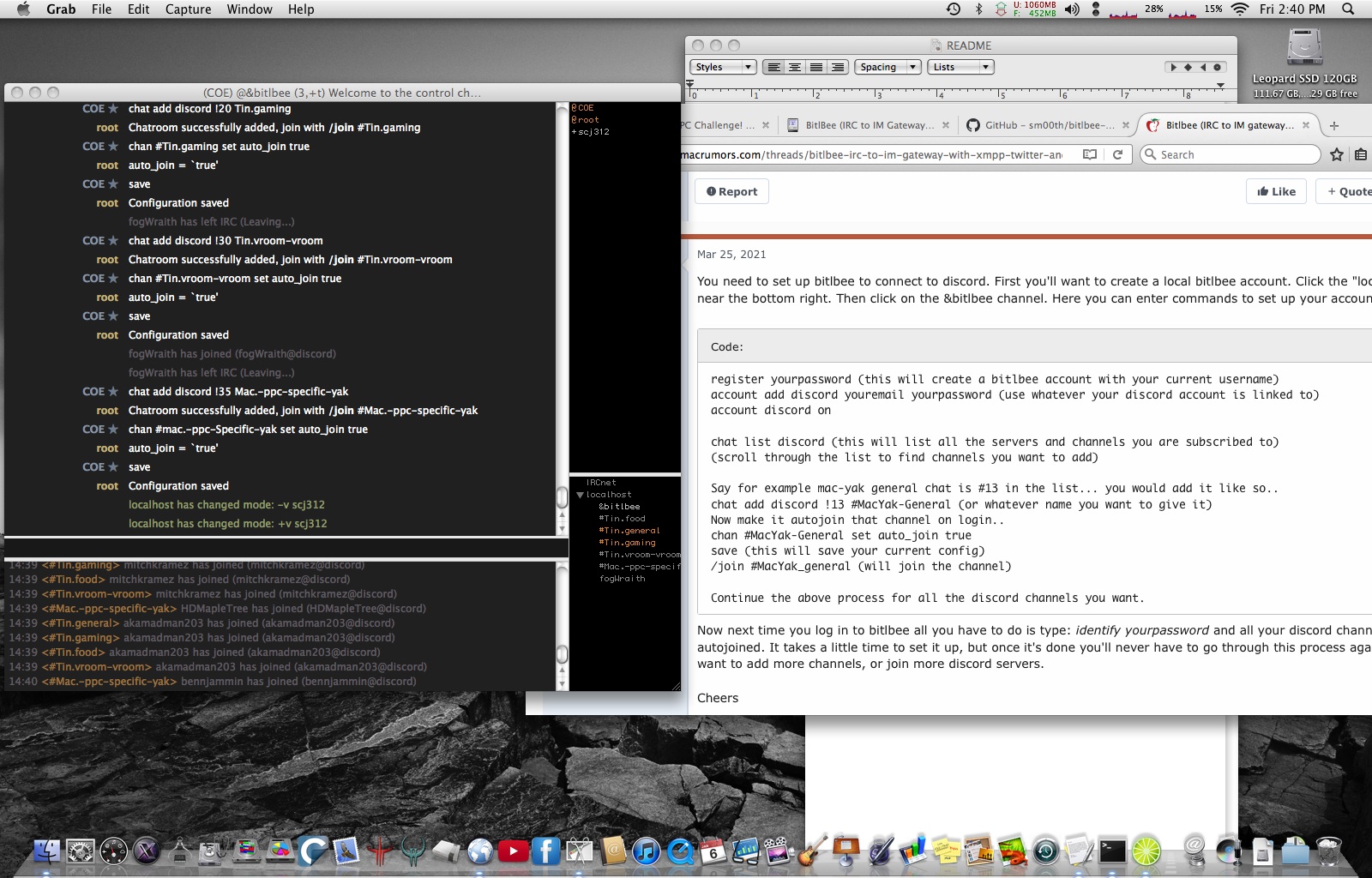The image size is (1372, 878).
Task: Open the Spacing dropdown in README
Action: tap(888, 67)
